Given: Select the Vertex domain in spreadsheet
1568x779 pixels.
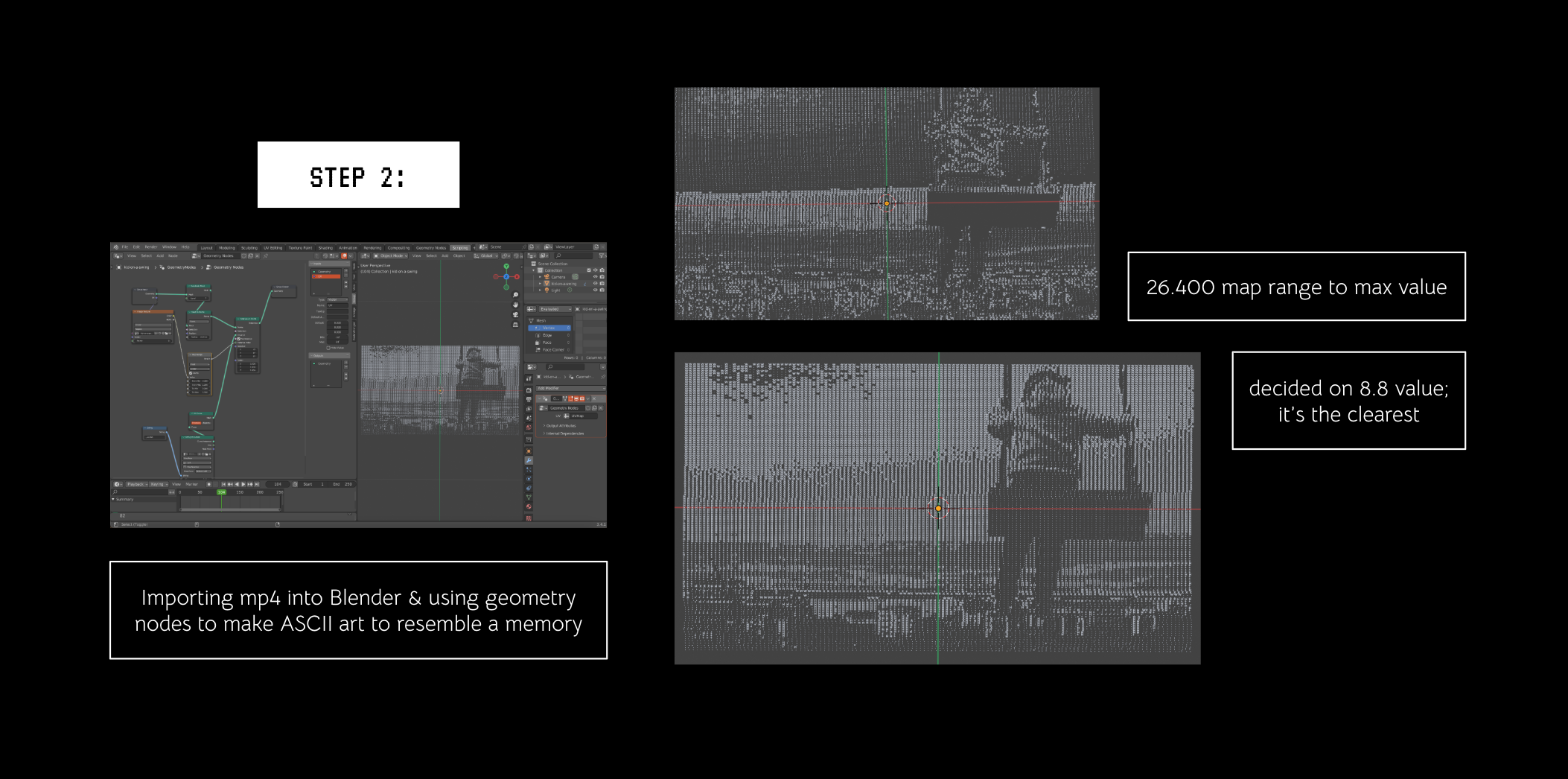Looking at the screenshot, I should click(549, 328).
